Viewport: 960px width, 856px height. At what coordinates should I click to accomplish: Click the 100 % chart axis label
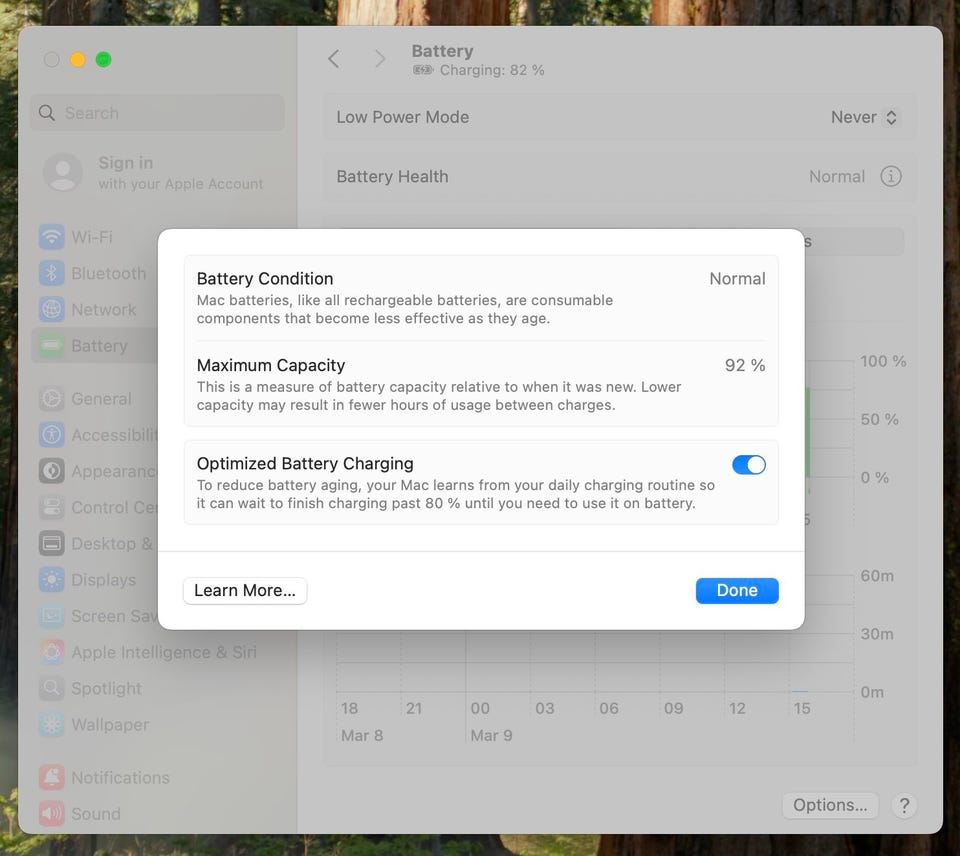click(883, 361)
